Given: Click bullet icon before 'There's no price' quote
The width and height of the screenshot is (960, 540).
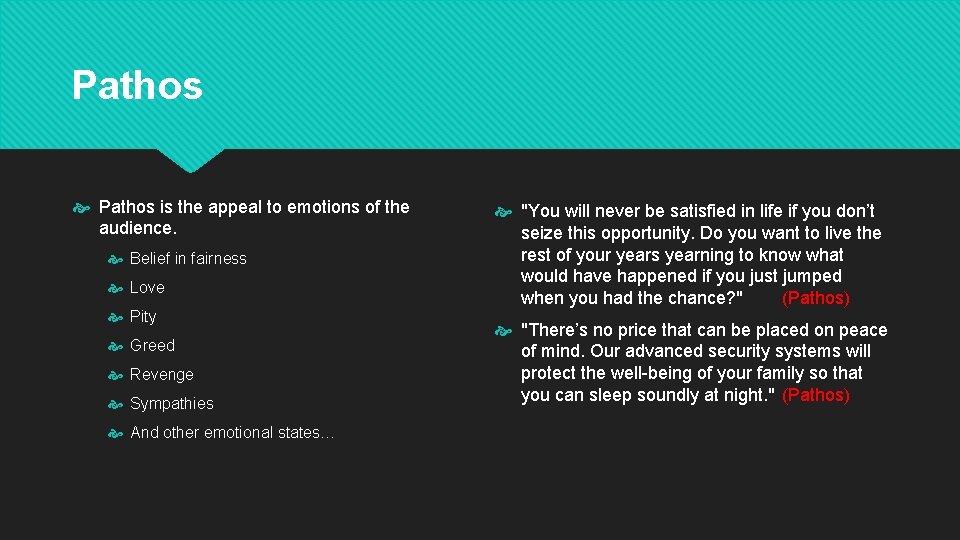Looking at the screenshot, I should (503, 331).
